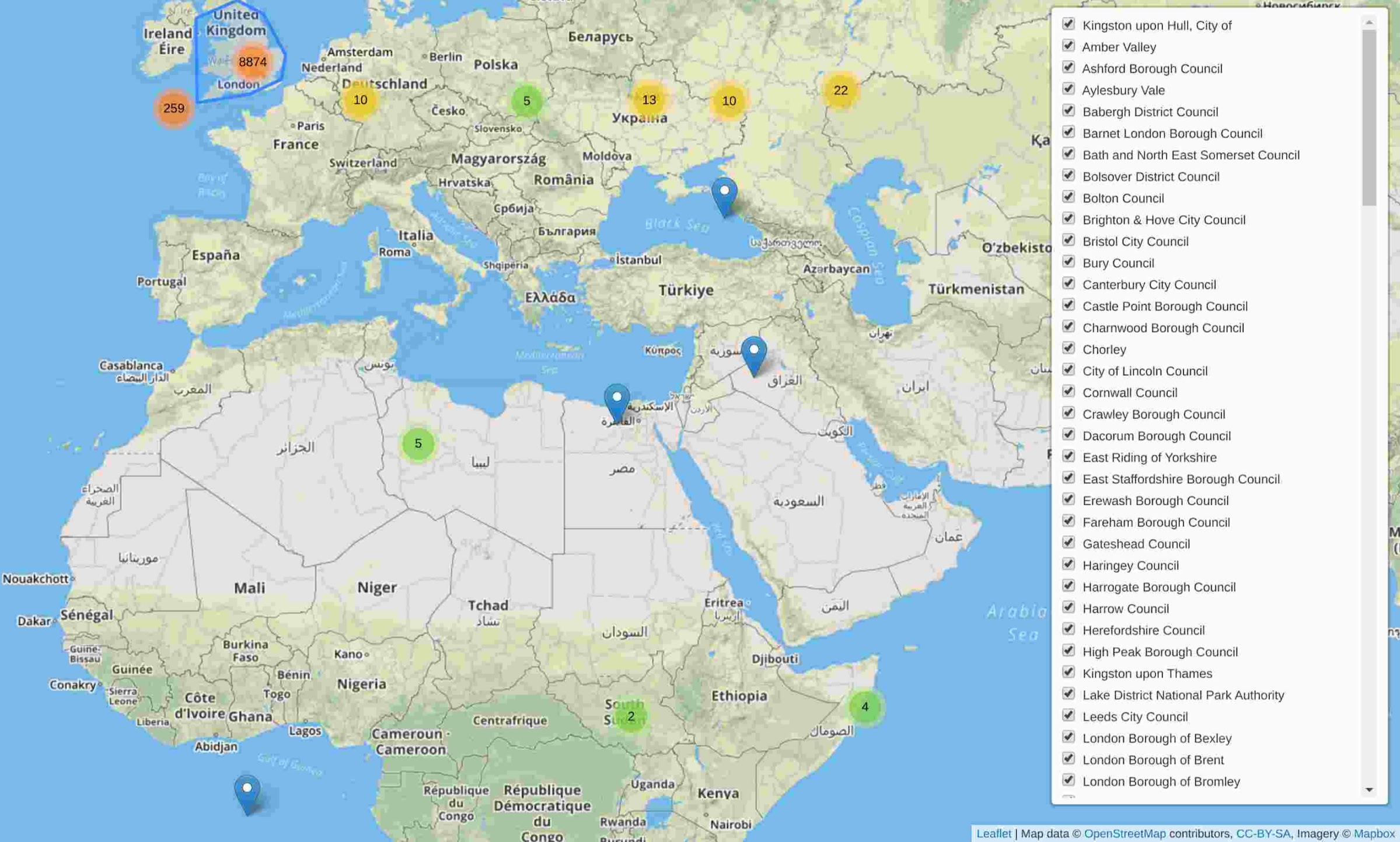Click the 13 cluster over Ukraine
The image size is (1400, 842).
(x=649, y=100)
